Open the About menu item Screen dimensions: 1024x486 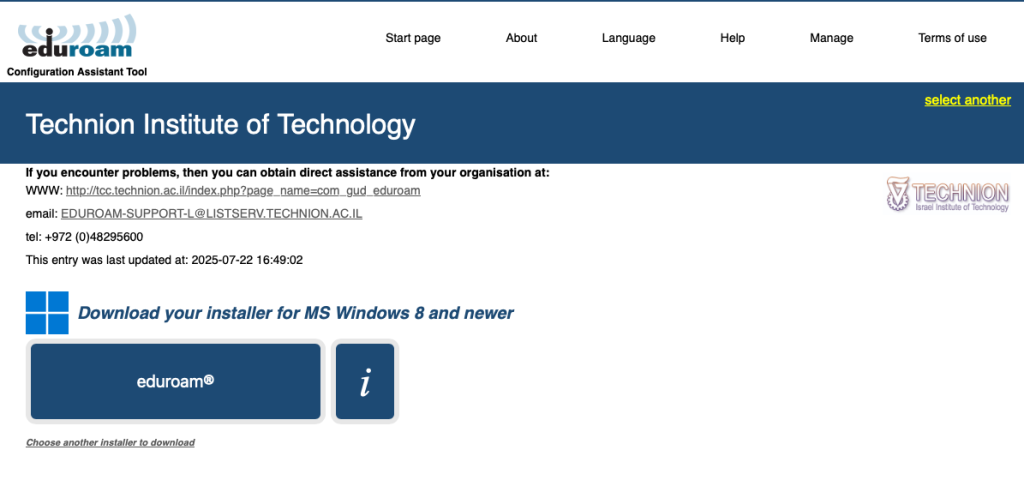(521, 38)
